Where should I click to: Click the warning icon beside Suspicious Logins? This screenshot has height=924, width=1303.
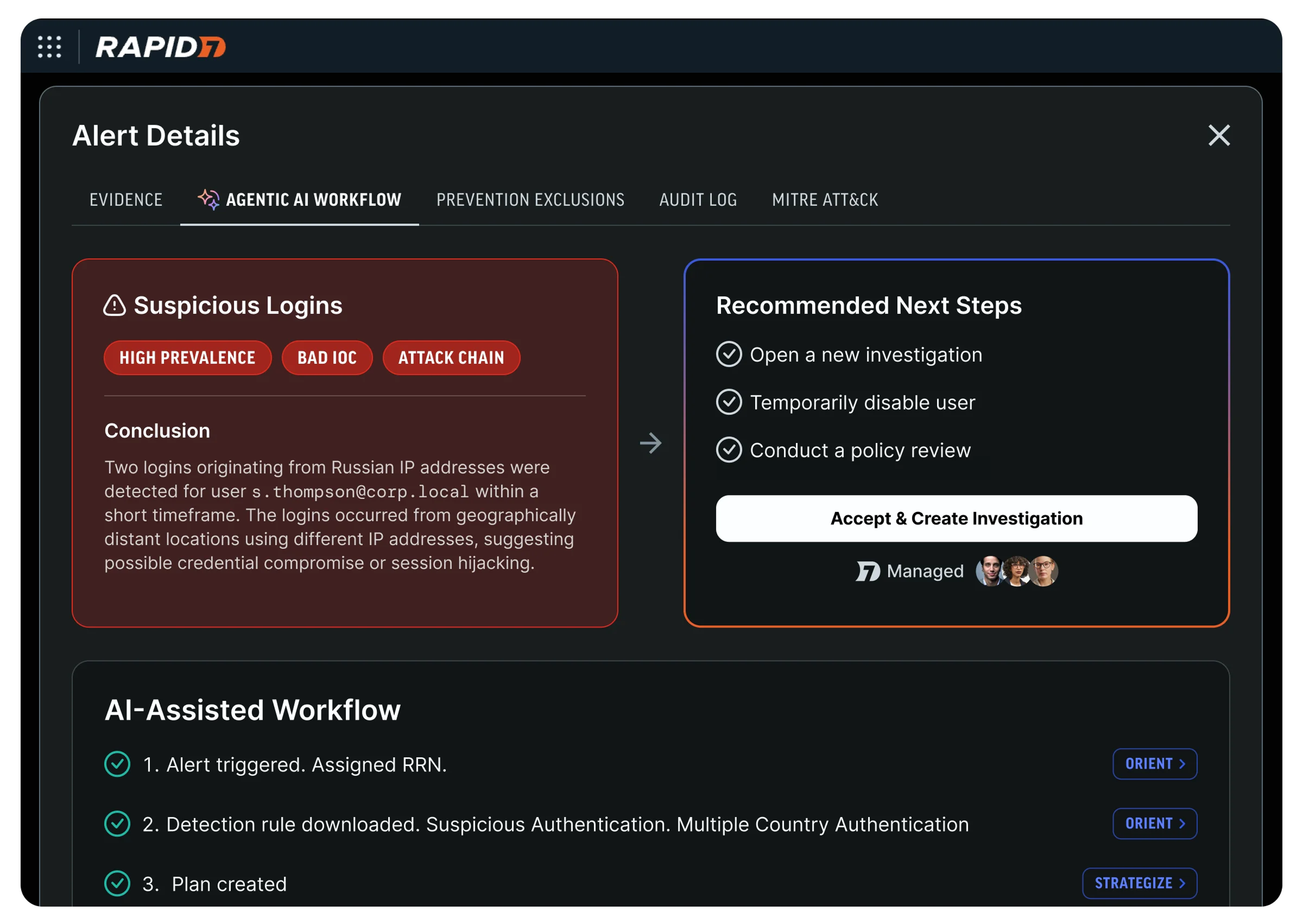coord(114,305)
